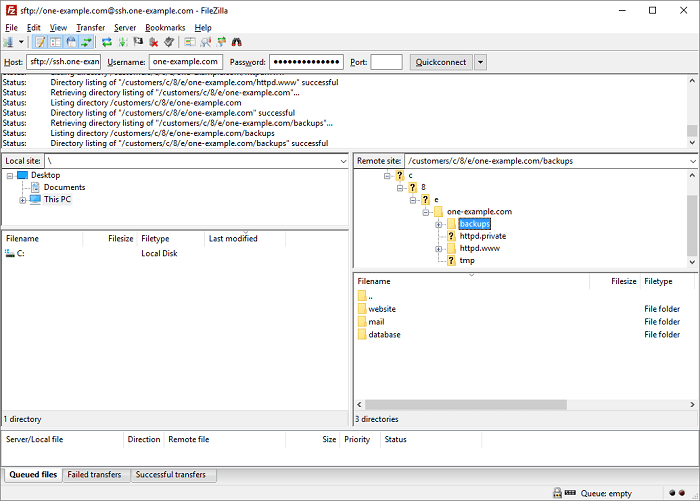This screenshot has width=700, height=501.
Task: Collapse the '8' remote tree node
Action: point(400,188)
